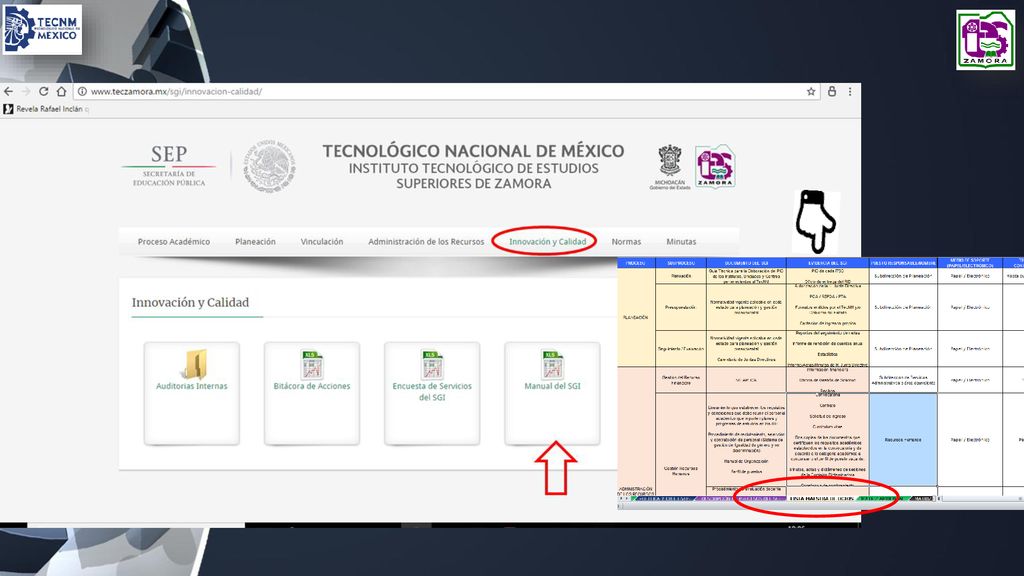This screenshot has height=576, width=1024.
Task: Open Encuesta de Servicios XLS icon
Action: pyautogui.click(x=432, y=364)
